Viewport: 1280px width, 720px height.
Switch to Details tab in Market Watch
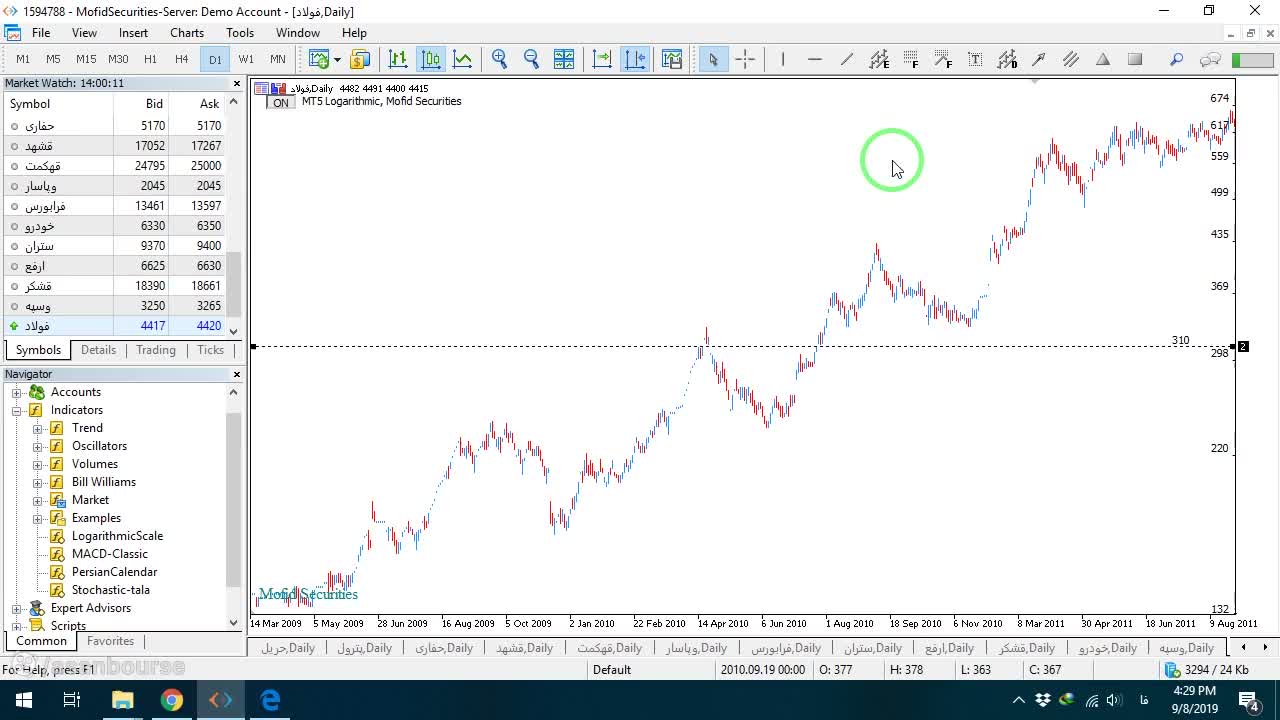[x=98, y=350]
